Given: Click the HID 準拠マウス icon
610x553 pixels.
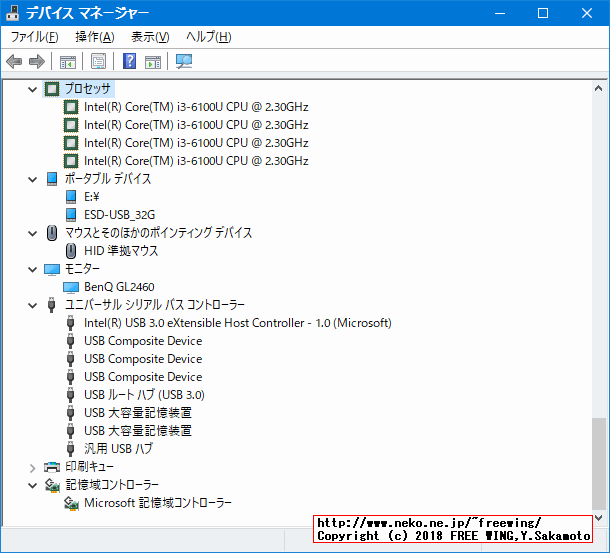Looking at the screenshot, I should coord(71,251).
